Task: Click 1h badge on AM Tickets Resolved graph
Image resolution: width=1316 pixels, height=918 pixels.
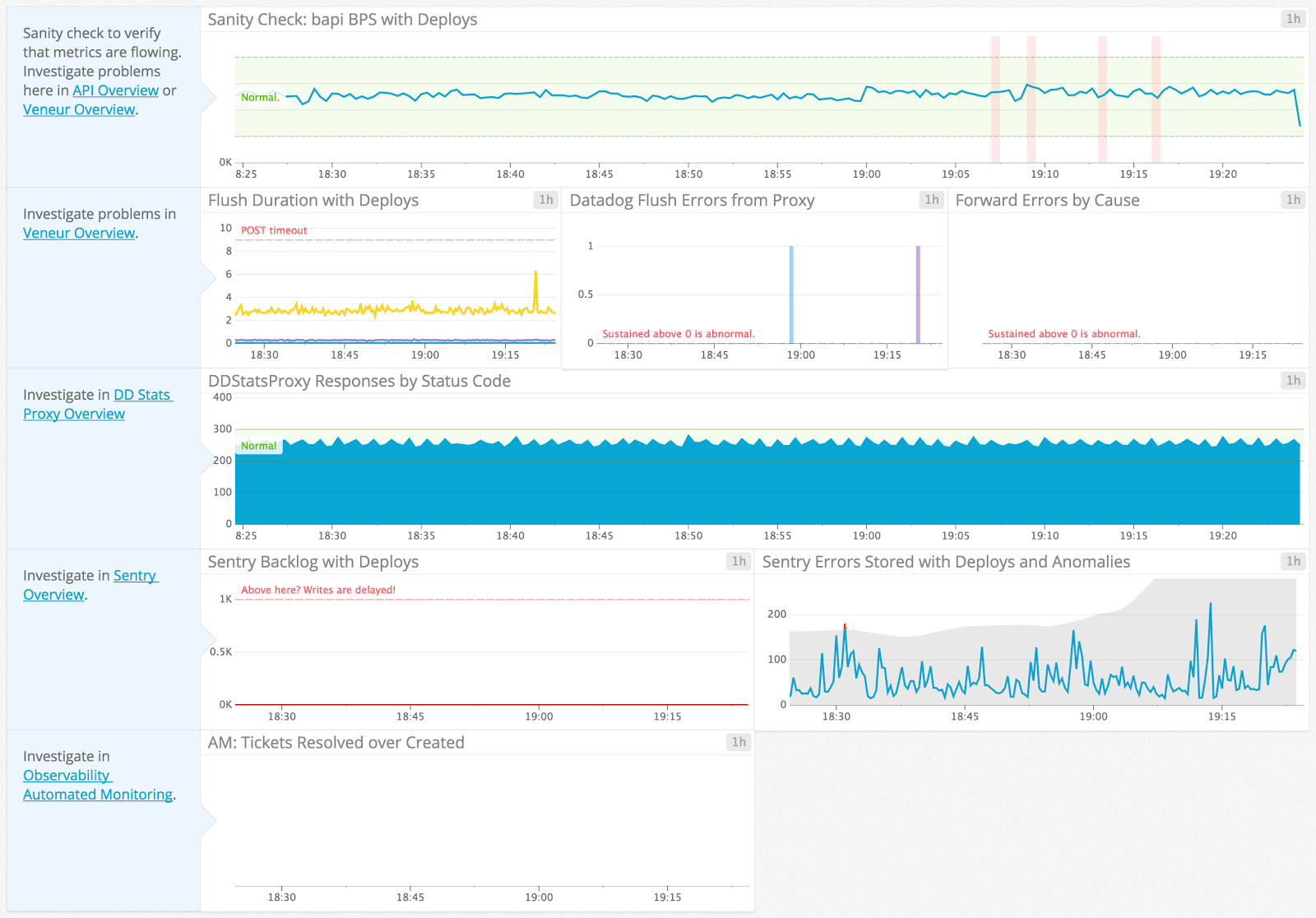Action: [739, 743]
